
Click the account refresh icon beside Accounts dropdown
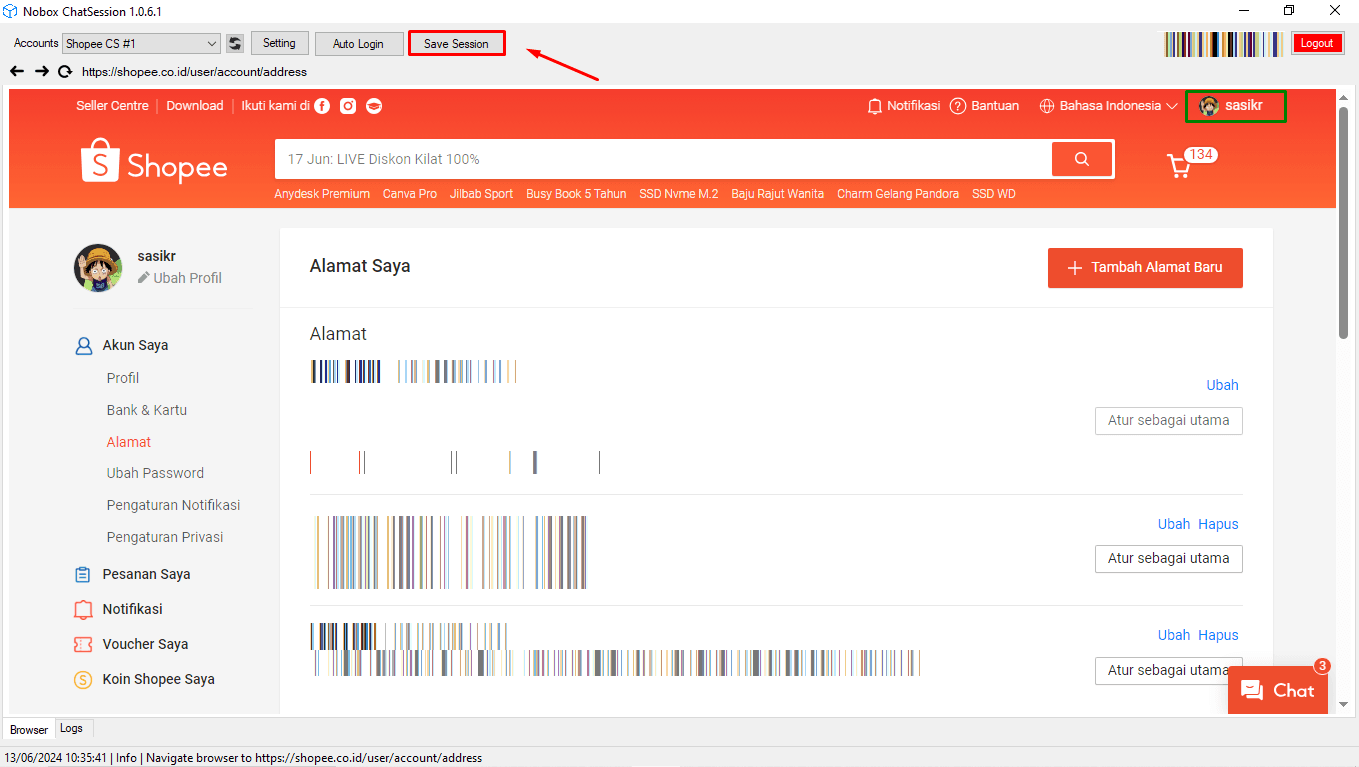pyautogui.click(x=233, y=43)
